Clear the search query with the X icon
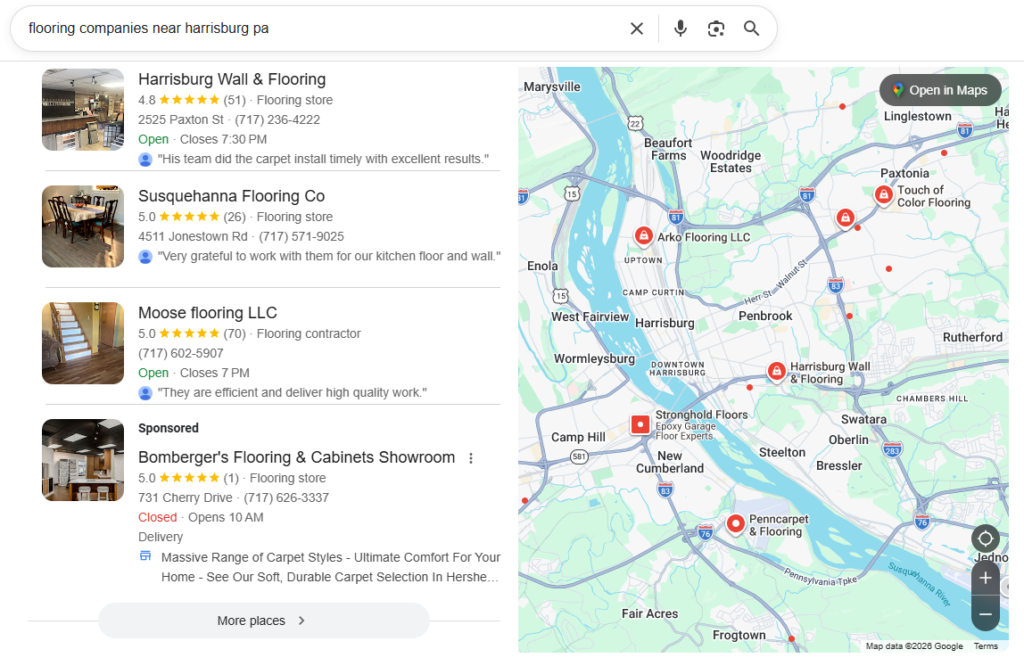This screenshot has width=1024, height=666. (637, 29)
